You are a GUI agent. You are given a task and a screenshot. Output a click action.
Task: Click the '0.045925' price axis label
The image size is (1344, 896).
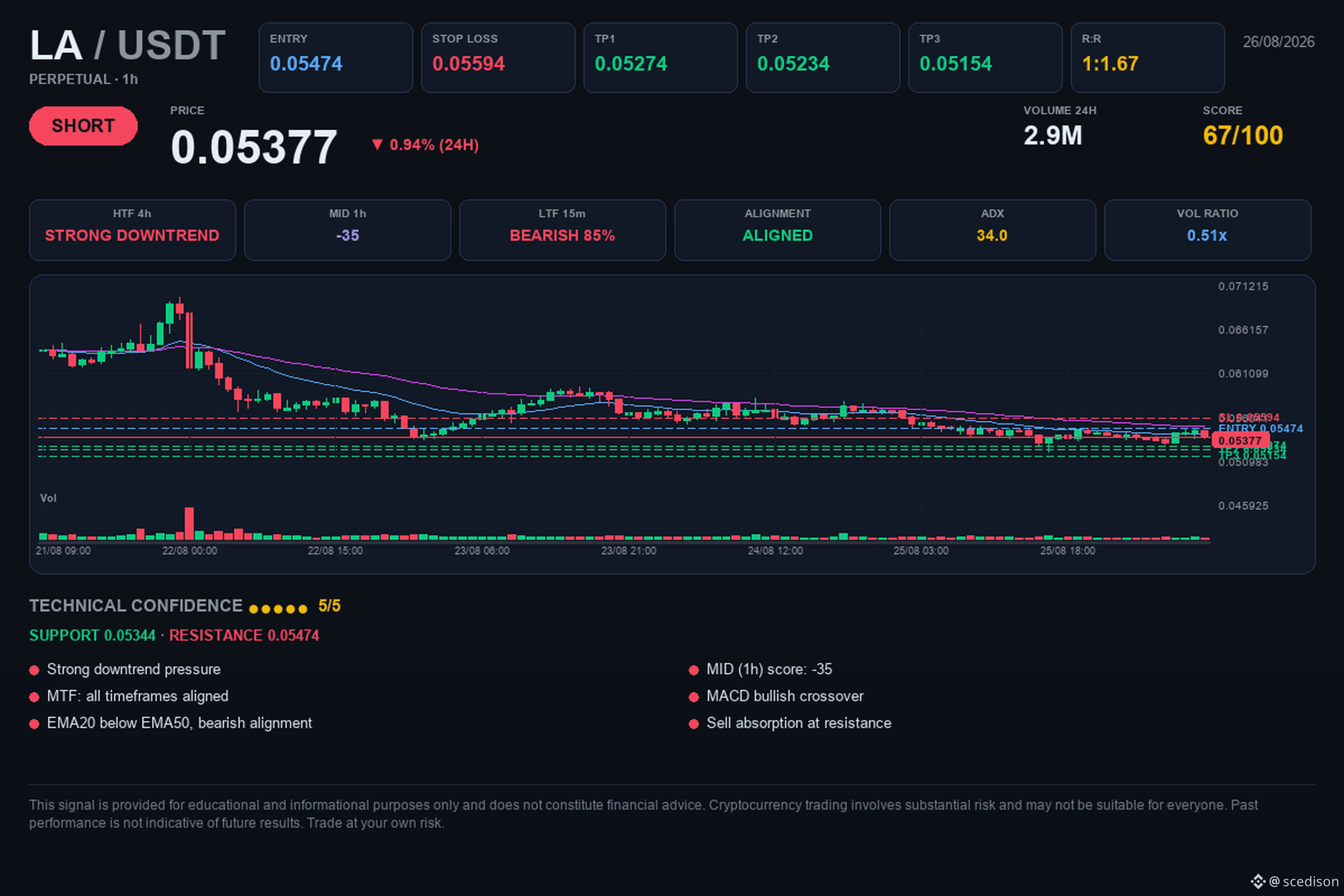1243,506
